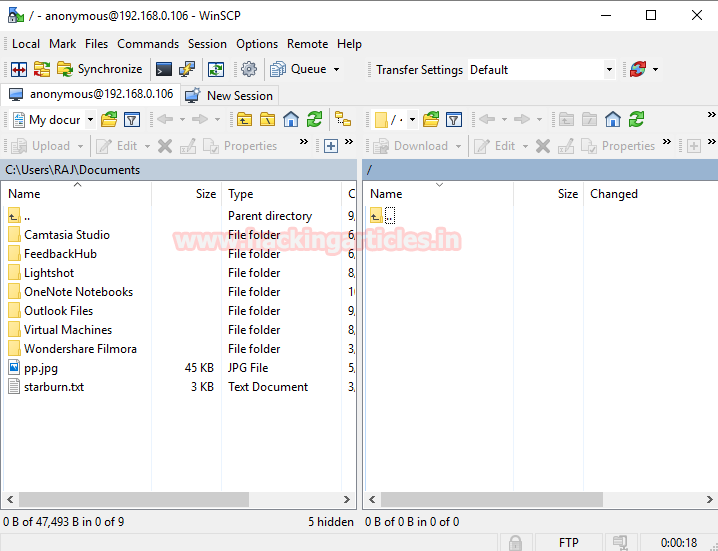The image size is (718, 551).
Task: Open the terminal console icon
Action: [x=163, y=70]
